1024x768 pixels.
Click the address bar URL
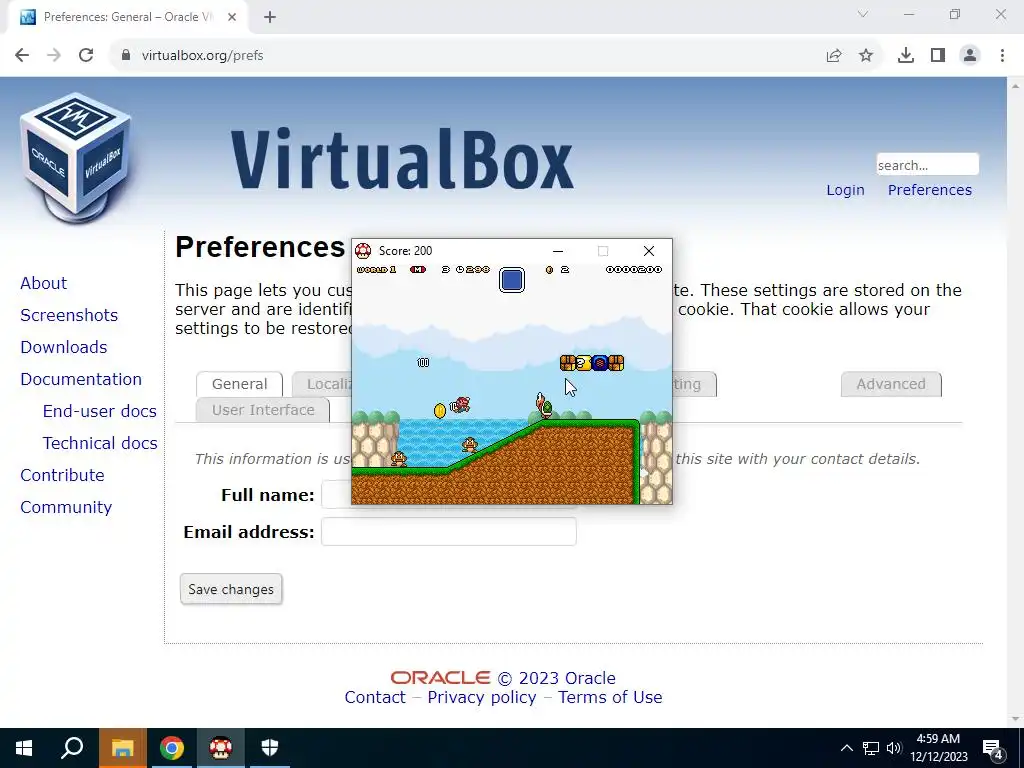pyautogui.click(x=202, y=56)
